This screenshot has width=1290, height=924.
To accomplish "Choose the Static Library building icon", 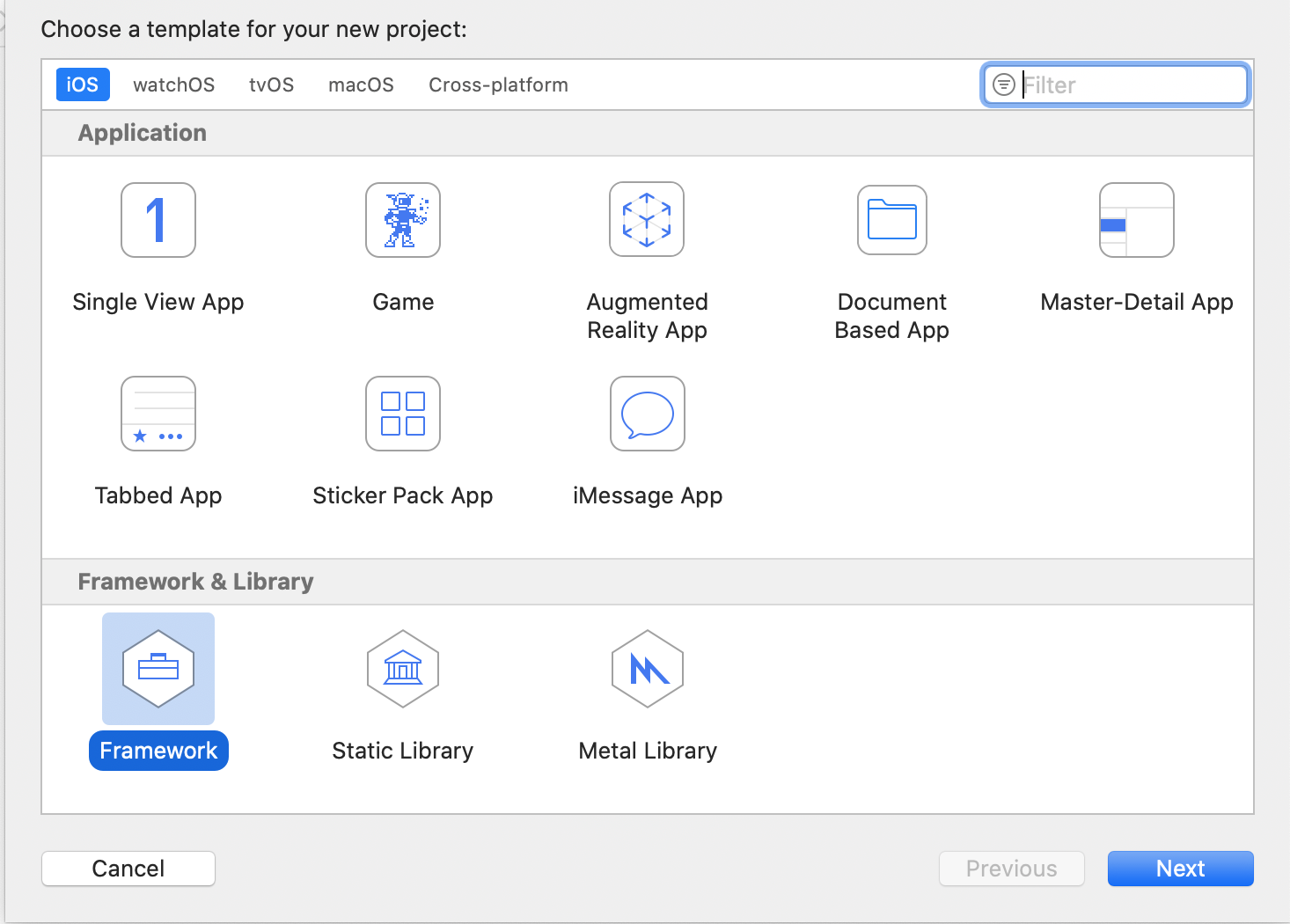I will click(403, 669).
